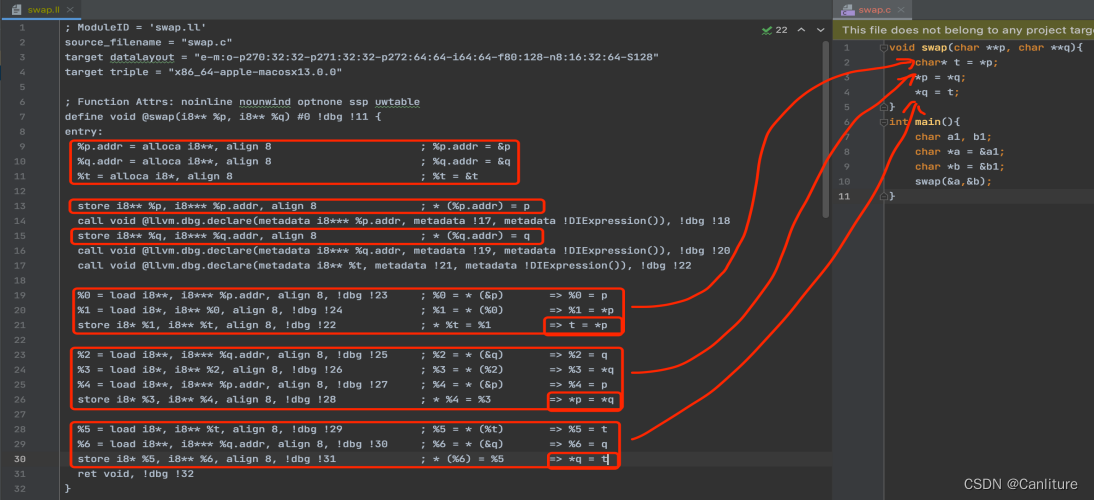Click the swap.ll editor vertical scrollbar
The width and height of the screenshot is (1094, 500).
click(x=827, y=132)
